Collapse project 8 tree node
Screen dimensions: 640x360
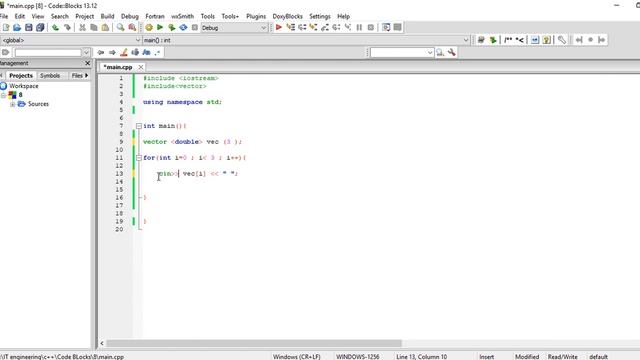3,95
